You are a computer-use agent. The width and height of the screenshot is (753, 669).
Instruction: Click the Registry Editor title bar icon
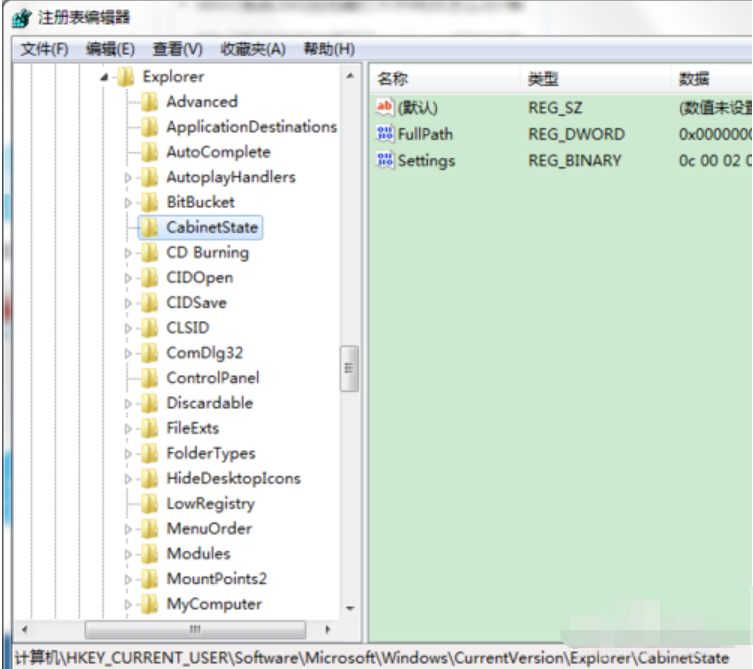23,18
